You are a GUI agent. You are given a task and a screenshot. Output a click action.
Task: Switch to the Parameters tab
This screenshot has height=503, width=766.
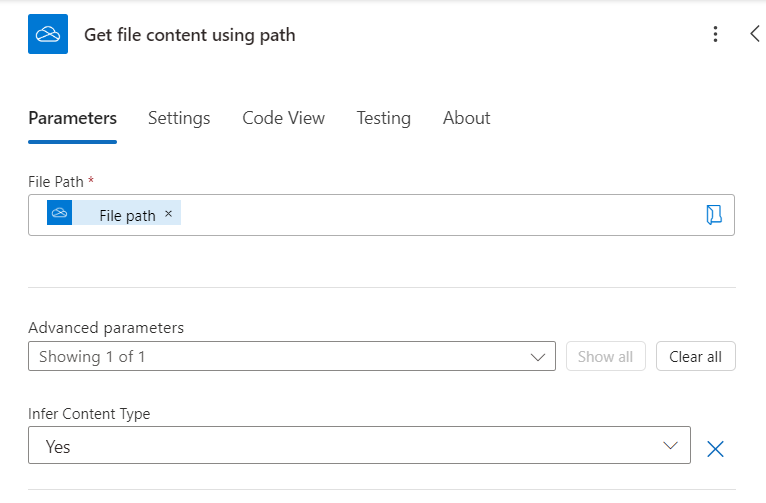(72, 118)
